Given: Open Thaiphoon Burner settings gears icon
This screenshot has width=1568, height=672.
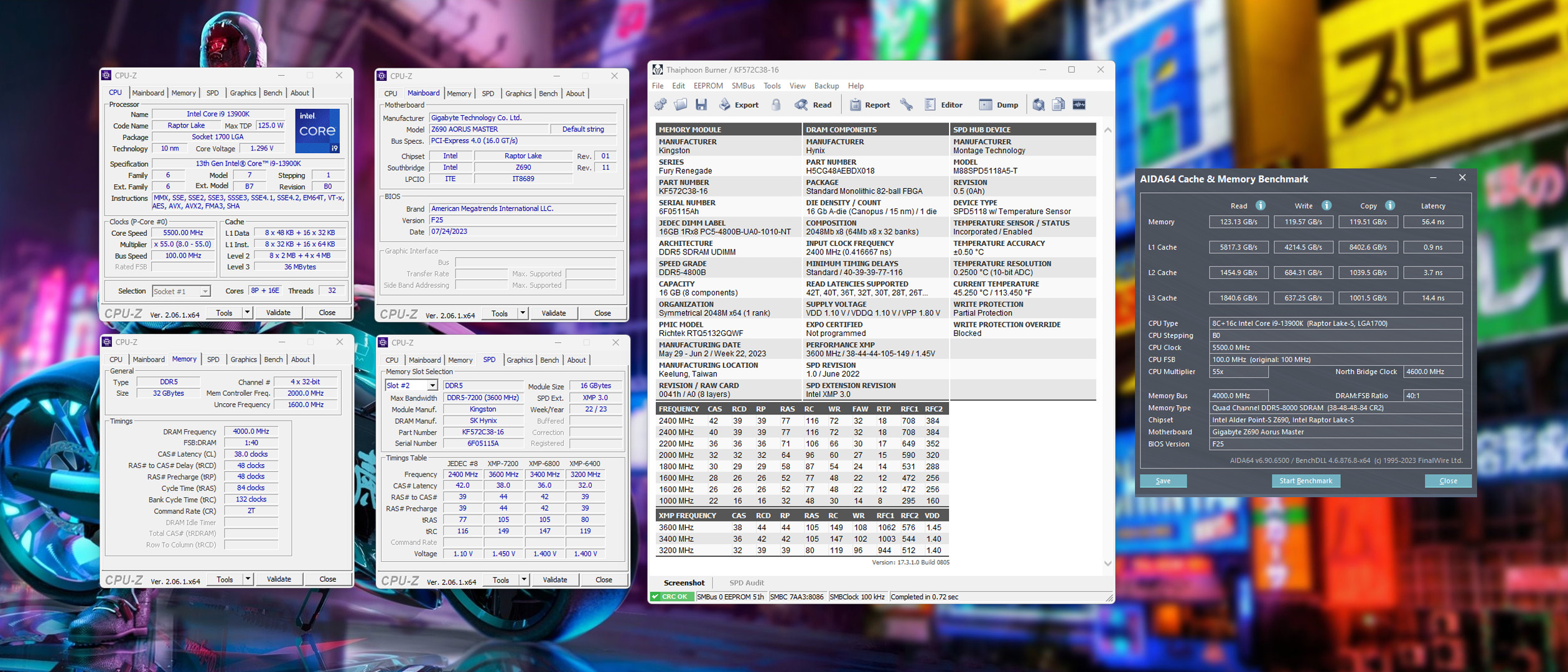Looking at the screenshot, I should pos(660,105).
